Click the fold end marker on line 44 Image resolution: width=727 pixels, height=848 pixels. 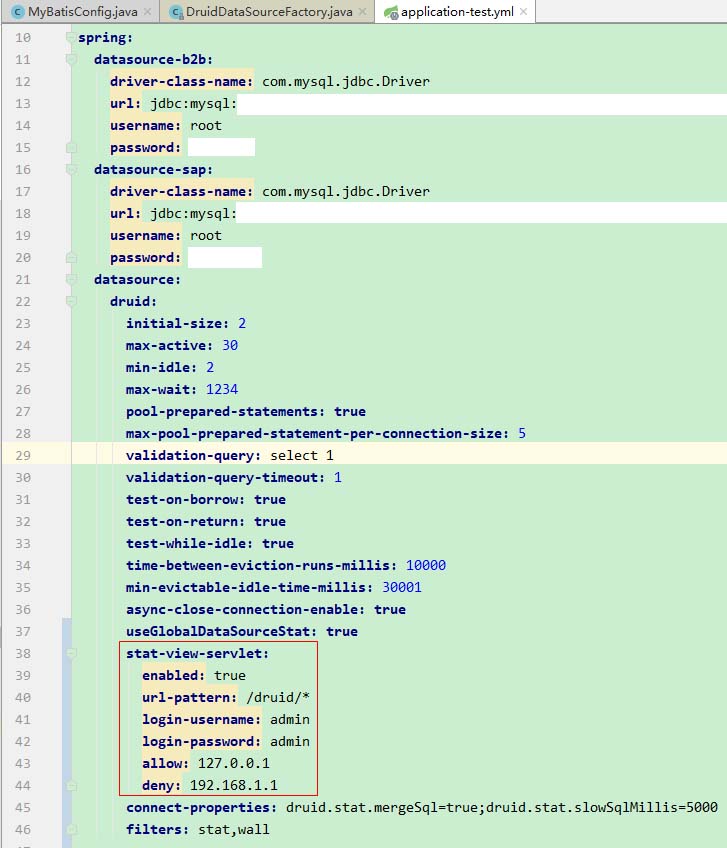(71, 785)
